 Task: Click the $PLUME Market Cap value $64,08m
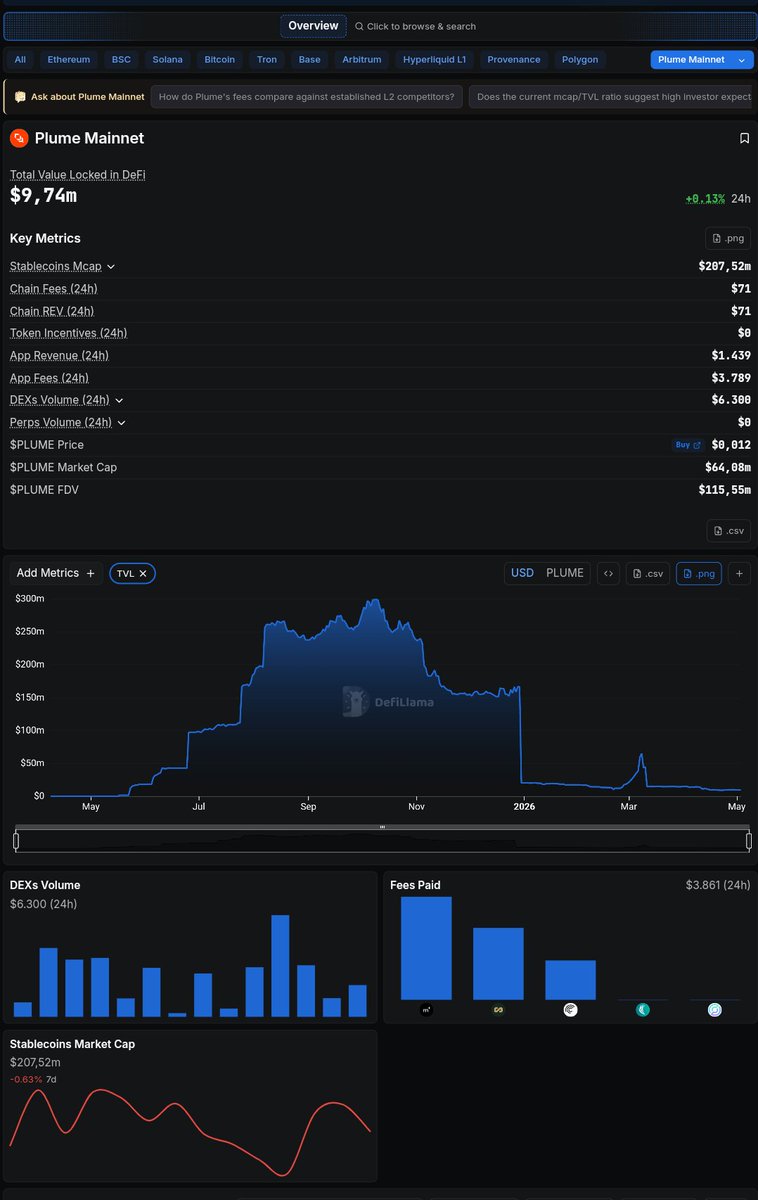tap(728, 467)
